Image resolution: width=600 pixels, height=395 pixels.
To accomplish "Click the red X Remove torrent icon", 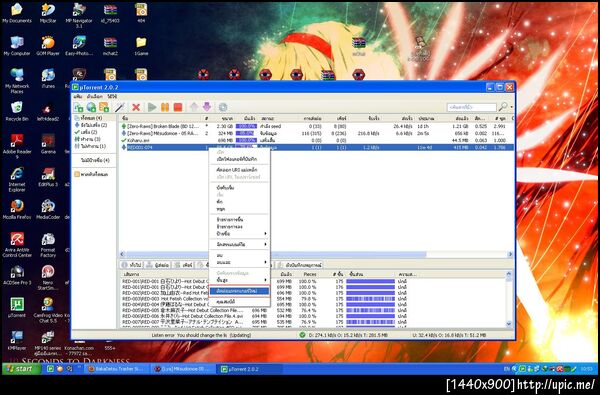I will [135, 107].
